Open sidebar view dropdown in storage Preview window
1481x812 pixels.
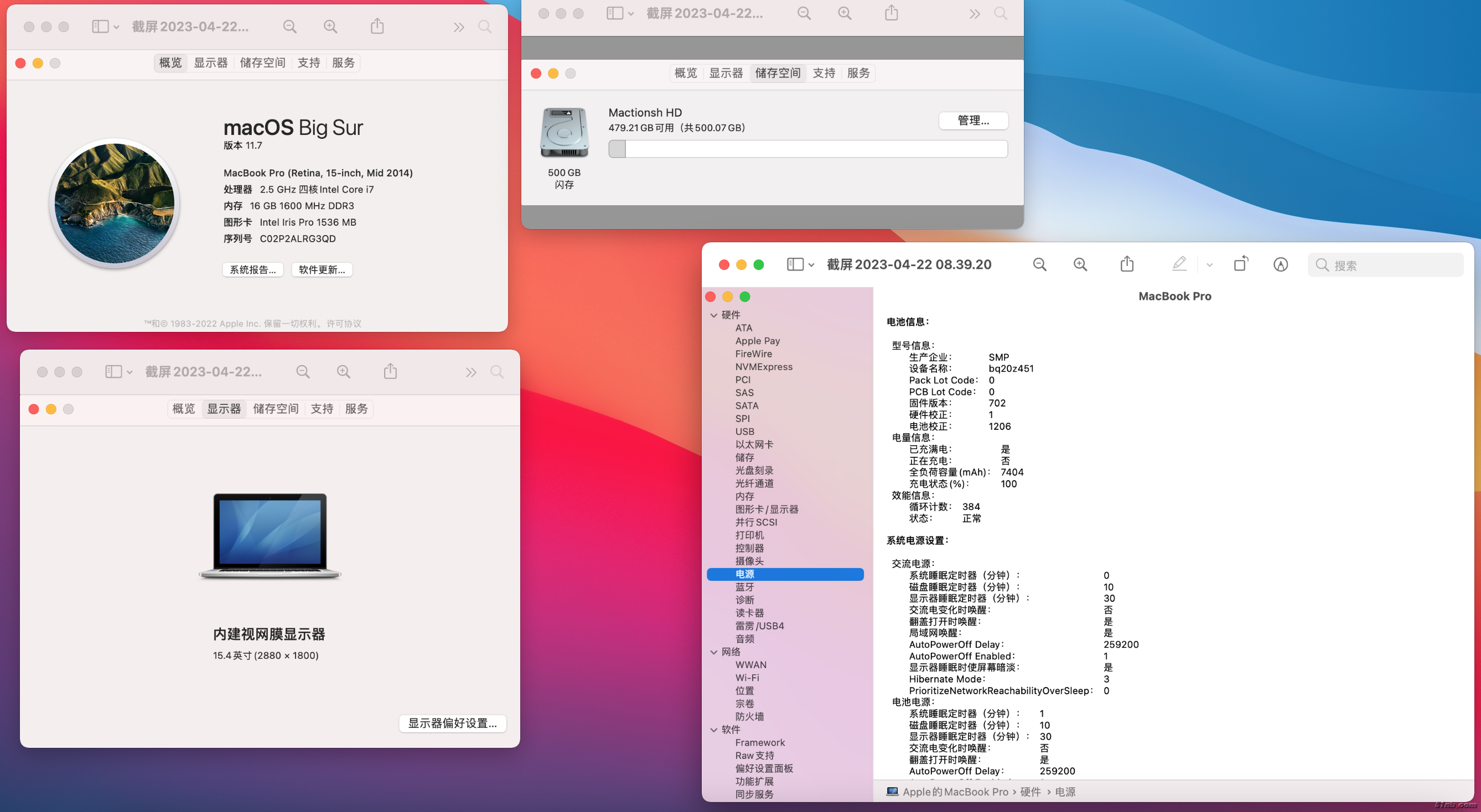pos(631,14)
